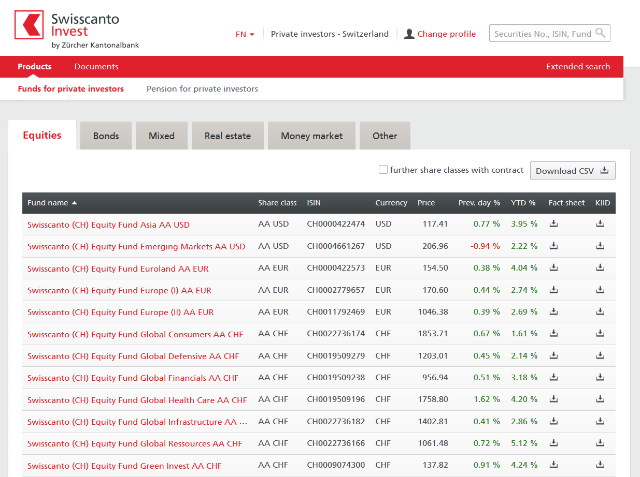Download KIID for Global Defensive AA CHF
The image size is (640, 477).
[x=600, y=355]
